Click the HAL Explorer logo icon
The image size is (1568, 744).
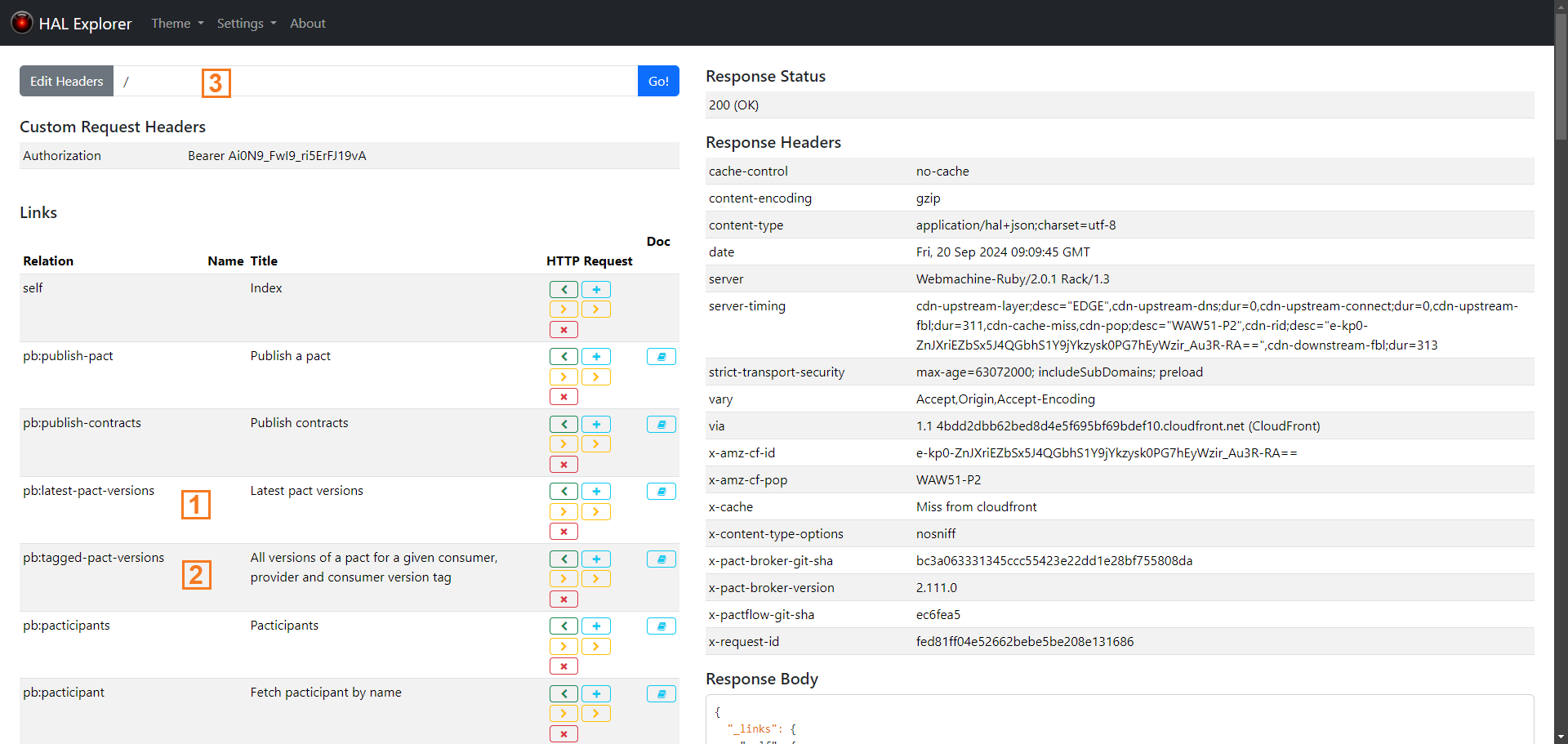point(21,22)
